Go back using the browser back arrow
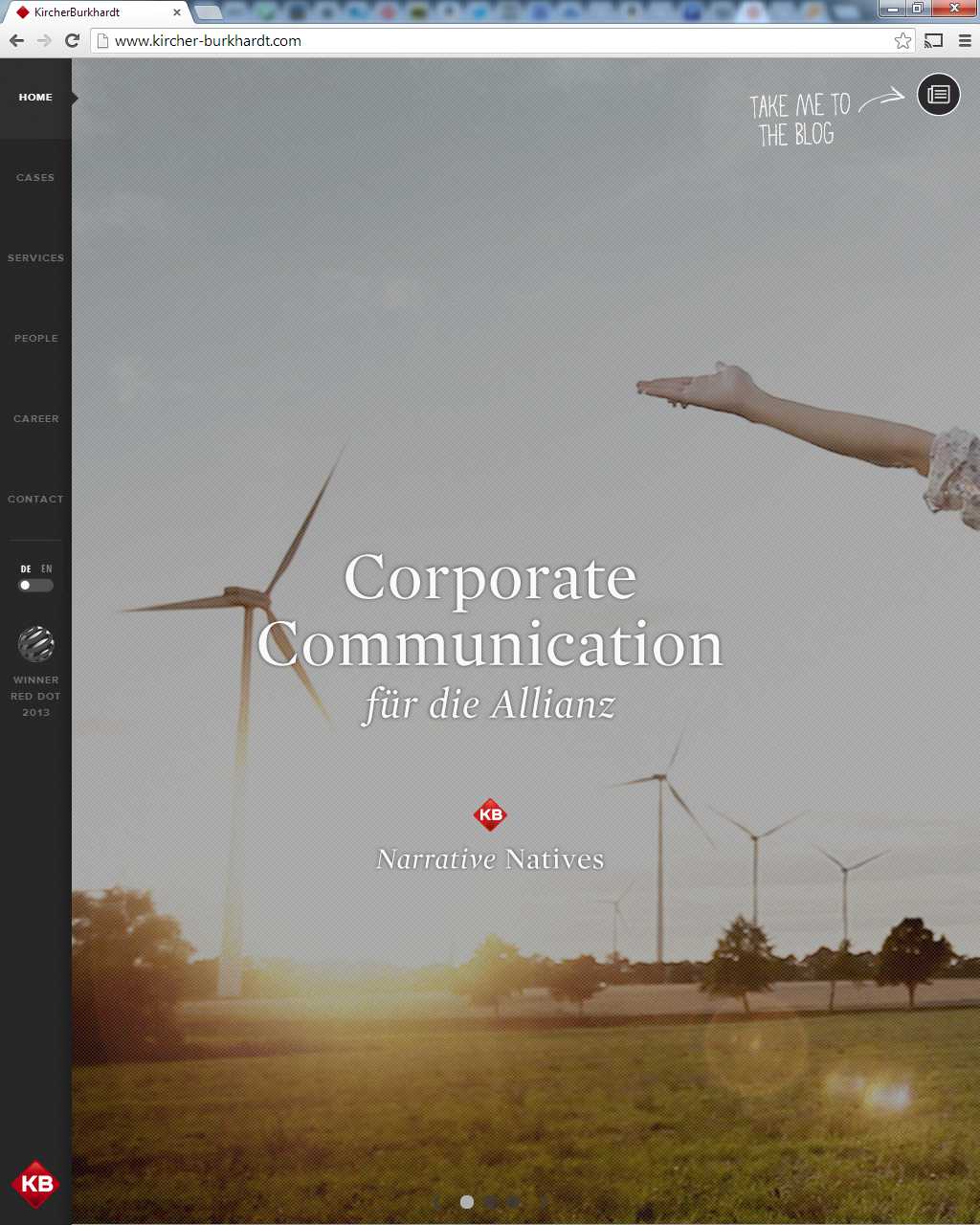Viewport: 980px width, 1225px height. 16,40
